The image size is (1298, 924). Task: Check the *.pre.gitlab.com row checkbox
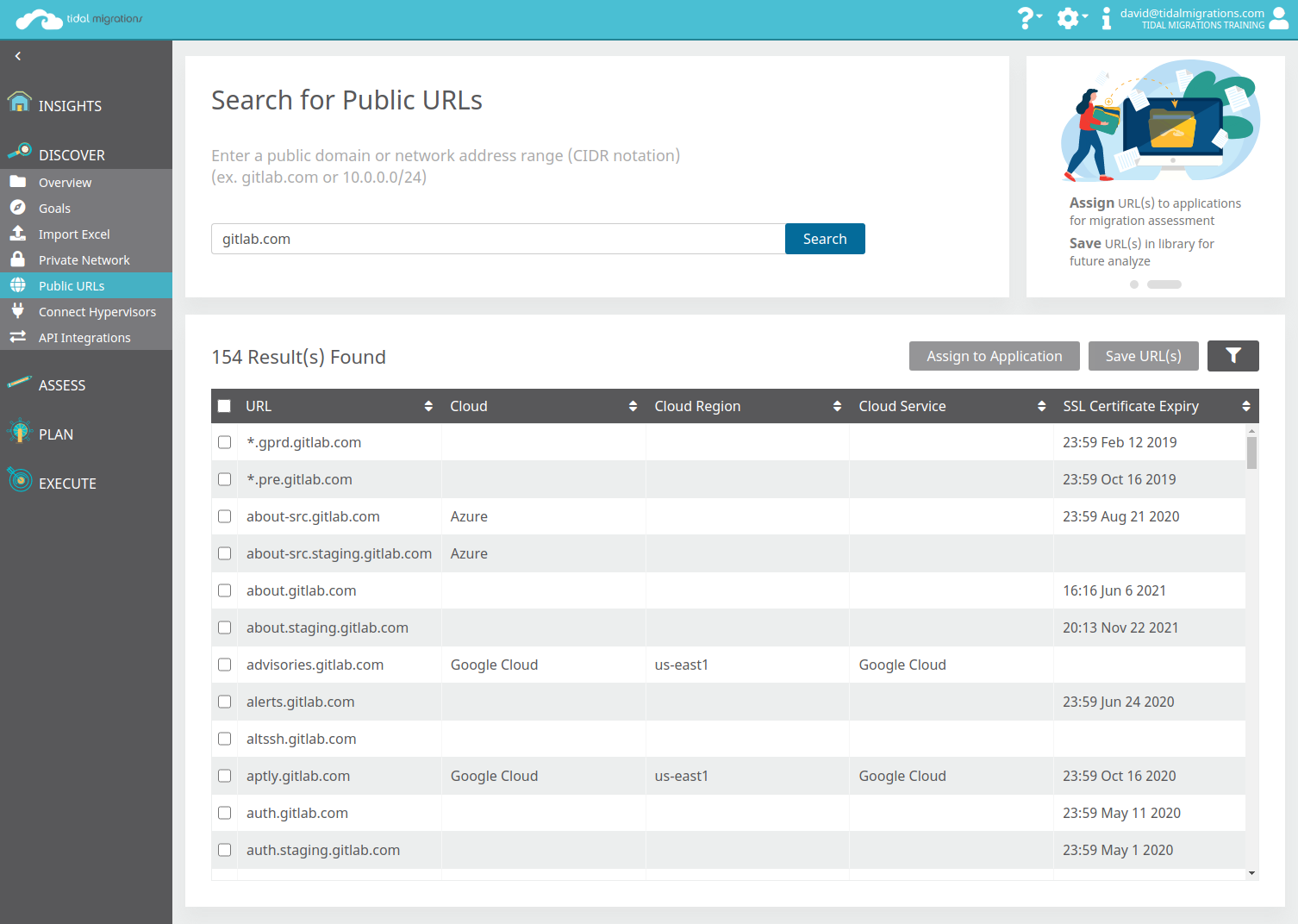[224, 479]
